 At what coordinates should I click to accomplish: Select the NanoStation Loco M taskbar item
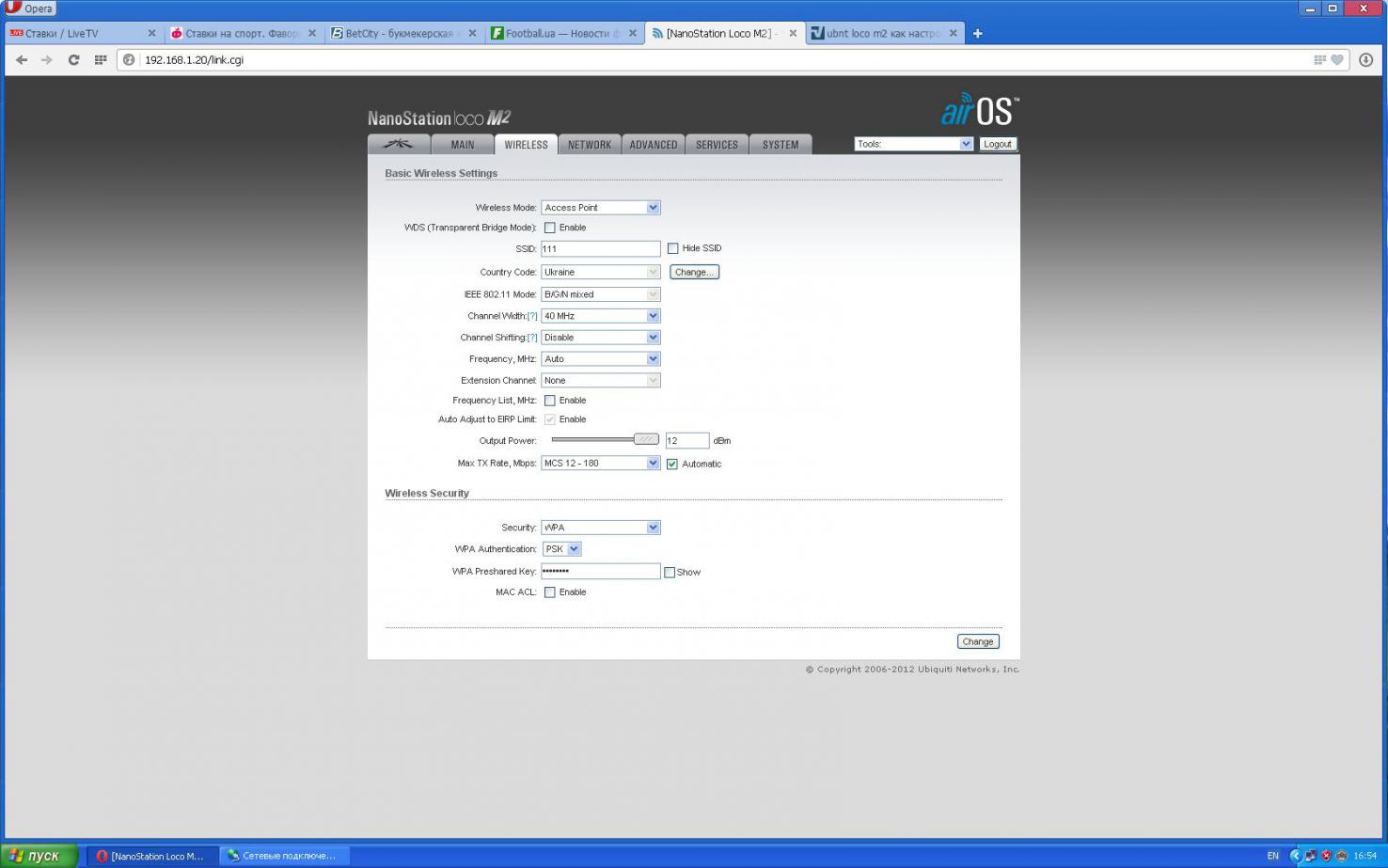point(152,856)
